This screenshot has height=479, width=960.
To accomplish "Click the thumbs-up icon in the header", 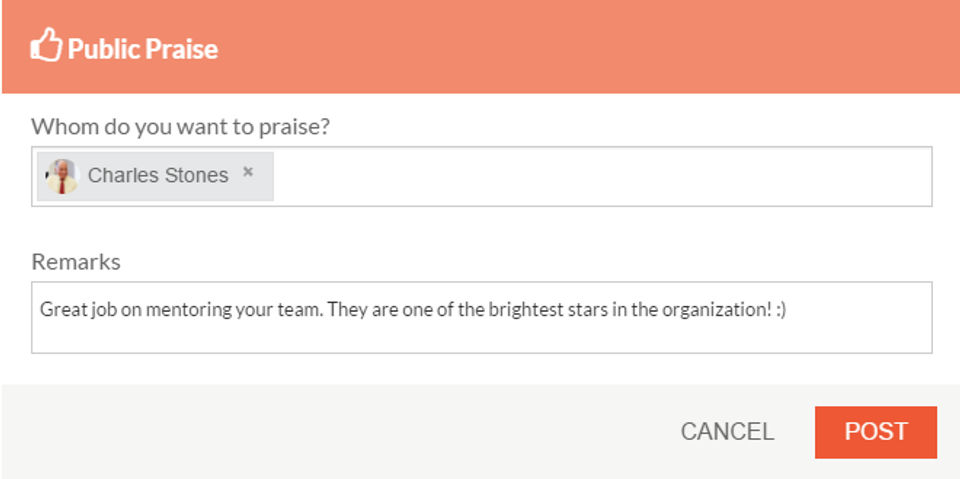I will coord(45,46).
